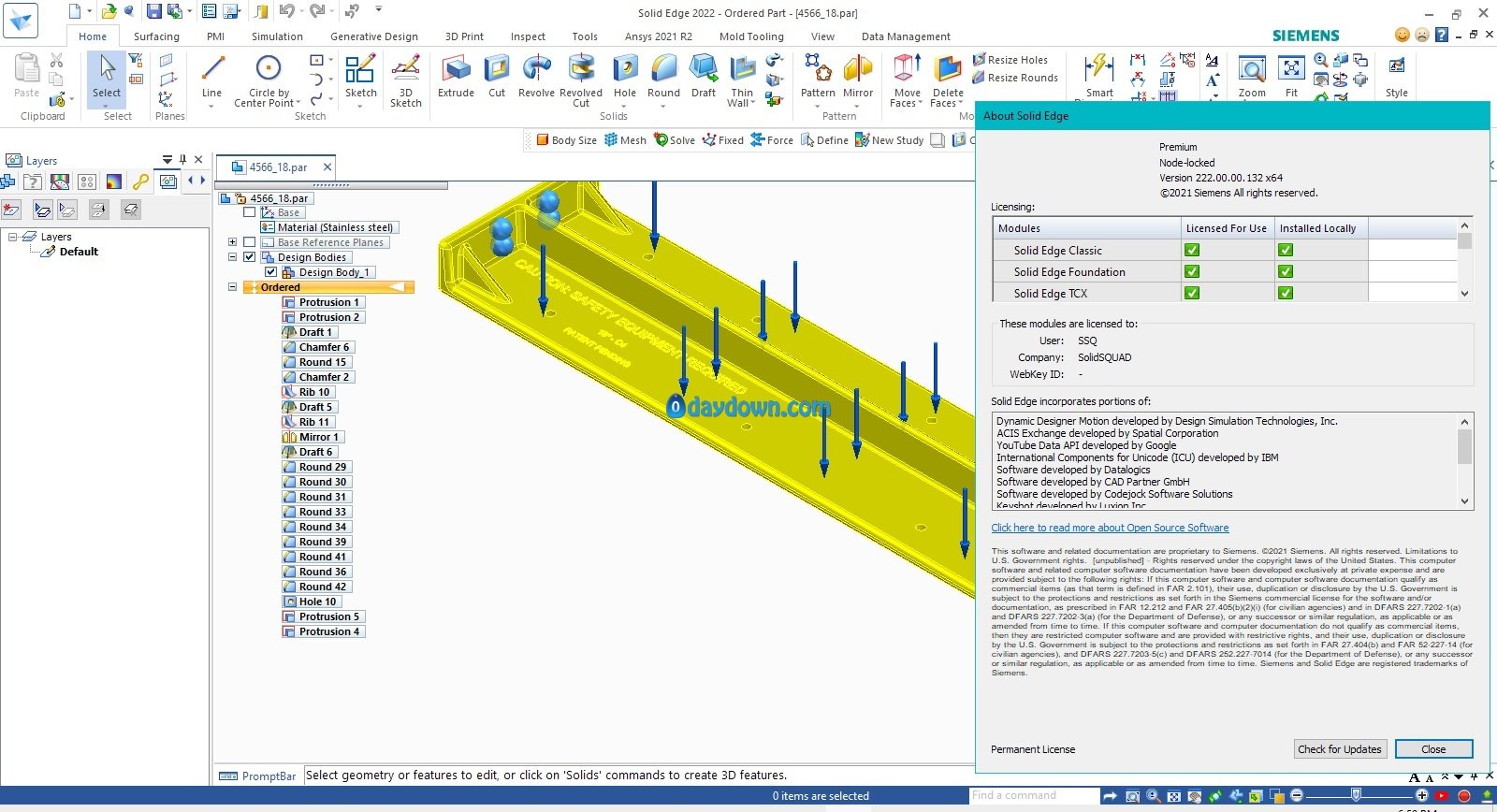Uncheck the Design Body_1 checkbox

point(271,272)
